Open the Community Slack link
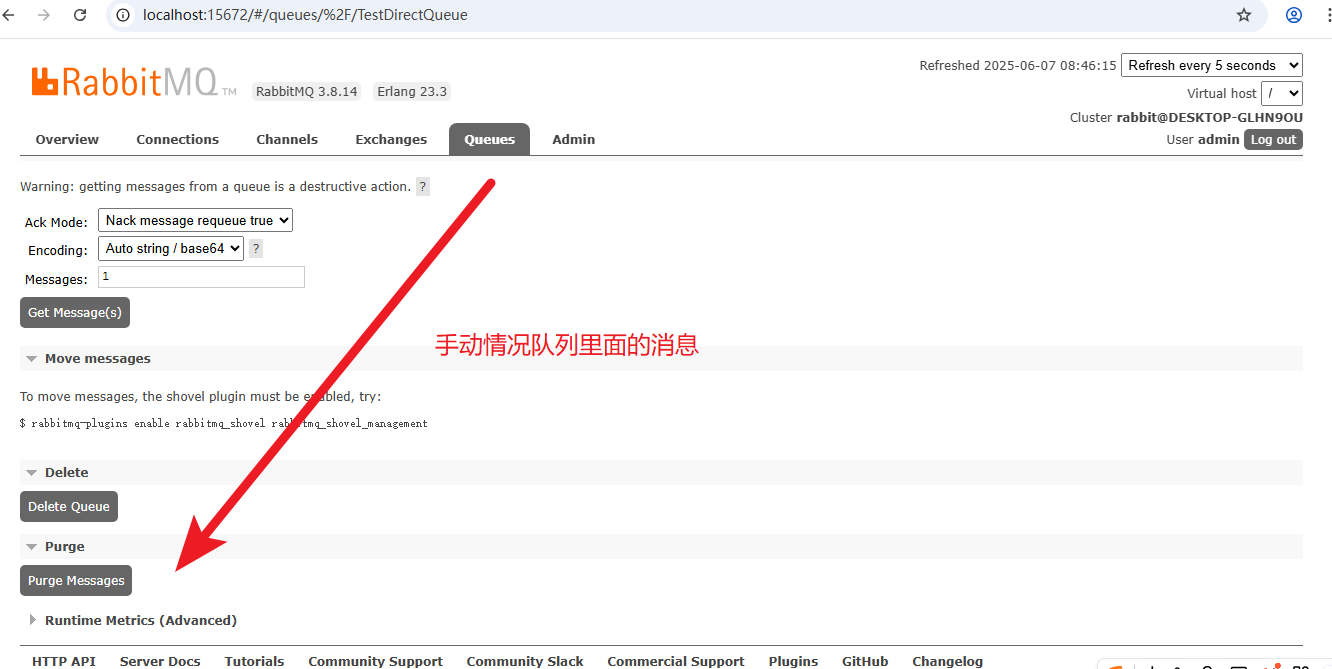This screenshot has height=669, width=1332. [525, 661]
